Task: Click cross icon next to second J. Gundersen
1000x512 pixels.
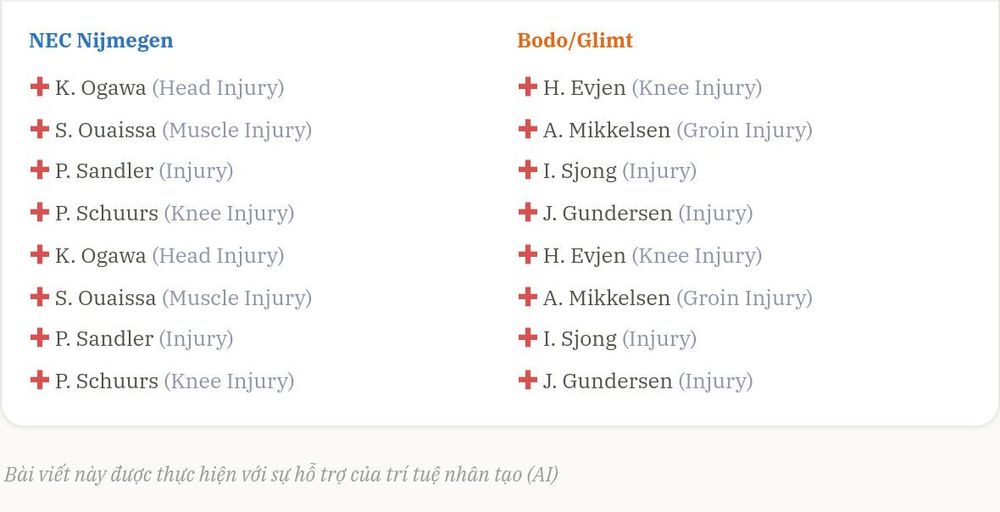Action: (527, 380)
